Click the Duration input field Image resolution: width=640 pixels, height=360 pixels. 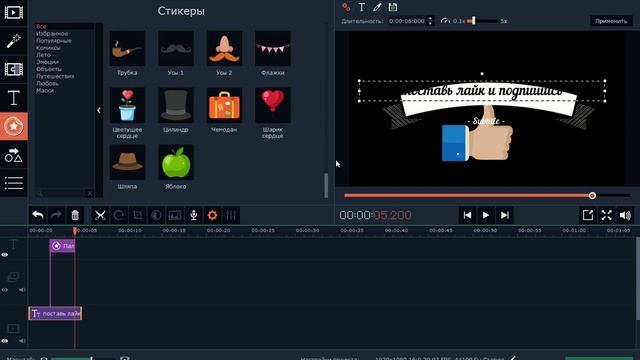[407, 21]
